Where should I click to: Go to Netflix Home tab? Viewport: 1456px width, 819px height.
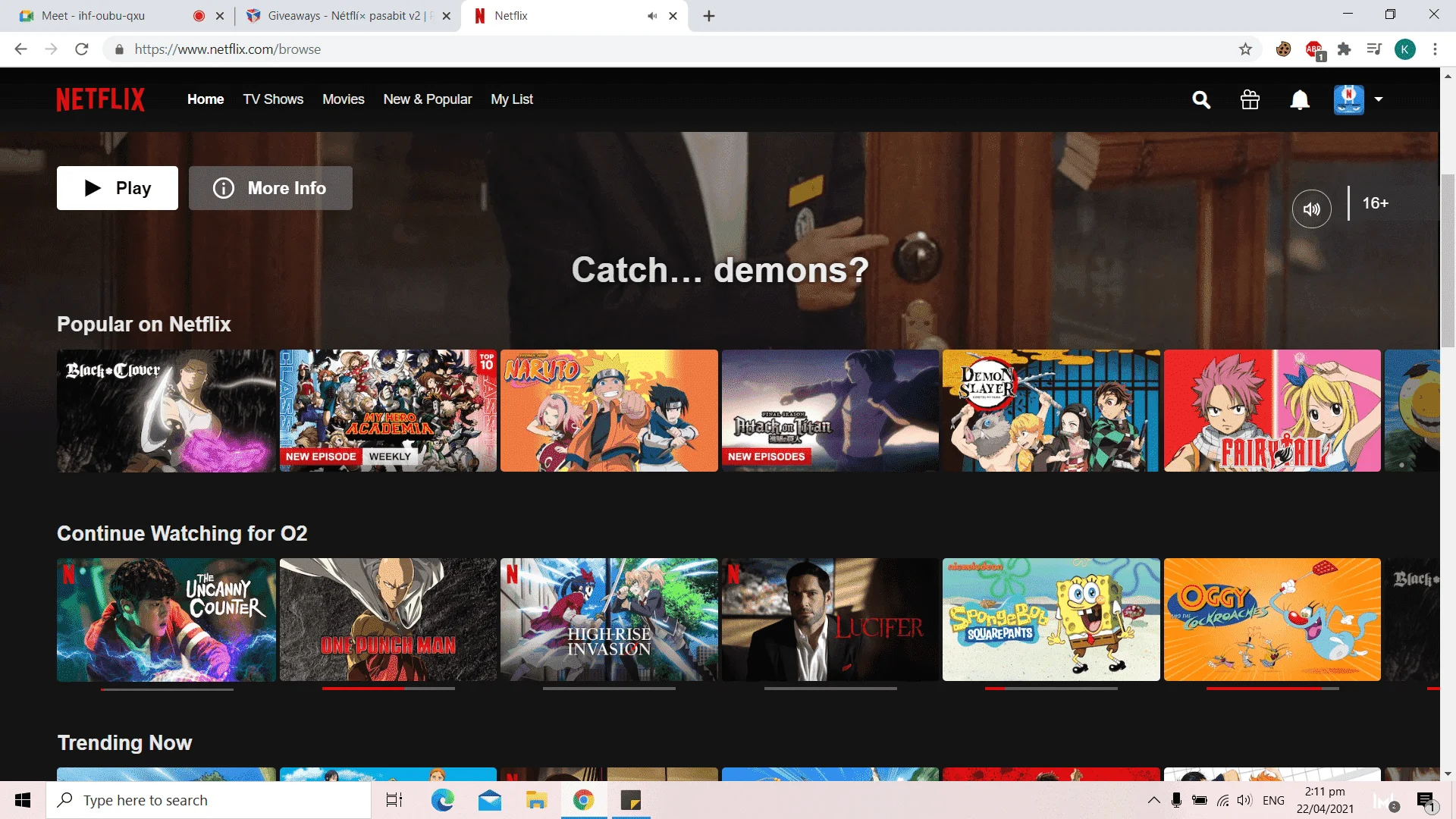click(206, 99)
